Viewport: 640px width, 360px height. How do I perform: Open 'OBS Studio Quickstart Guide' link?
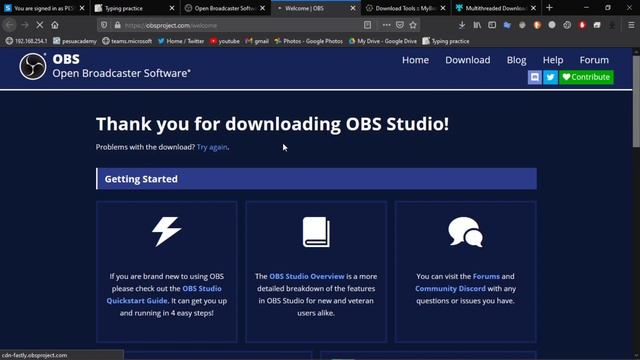point(164,294)
